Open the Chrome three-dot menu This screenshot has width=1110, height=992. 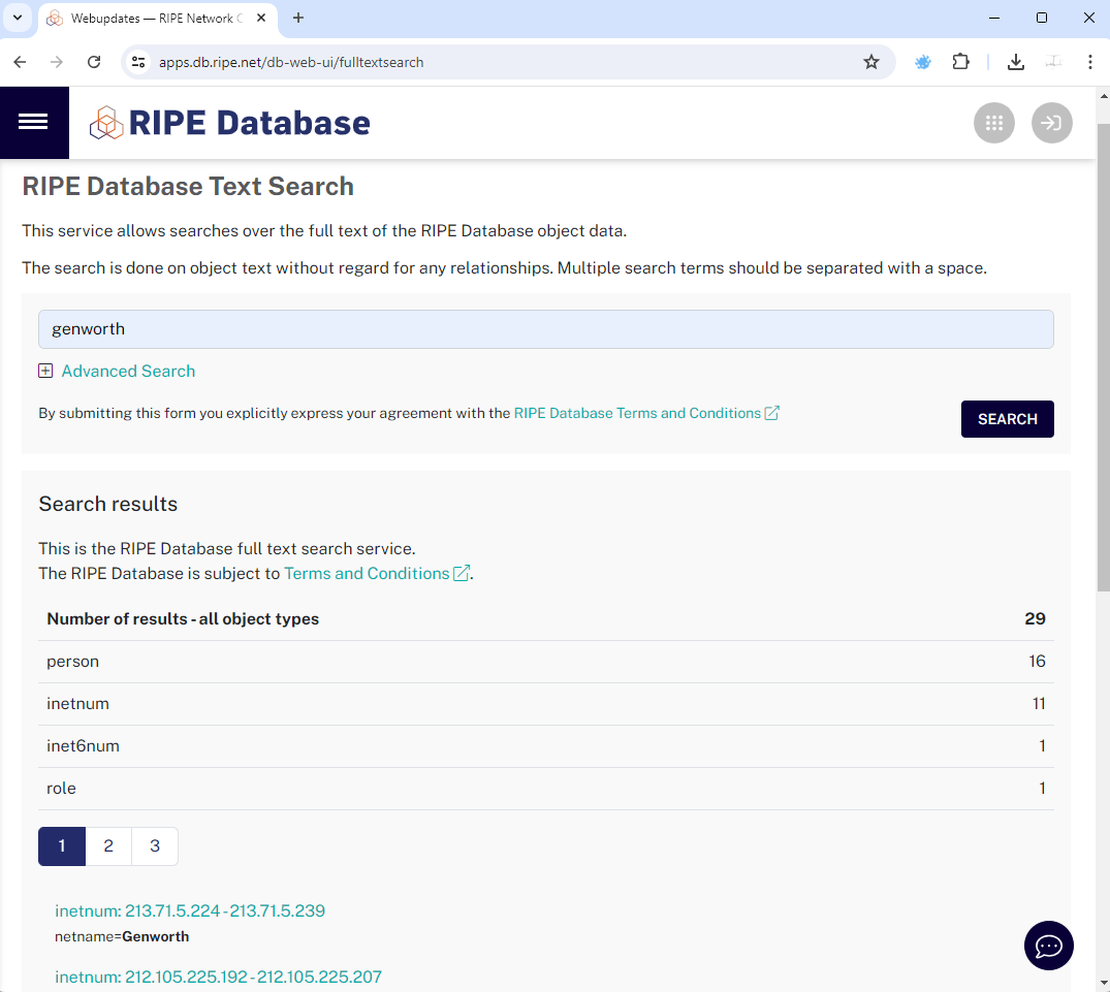pos(1090,61)
